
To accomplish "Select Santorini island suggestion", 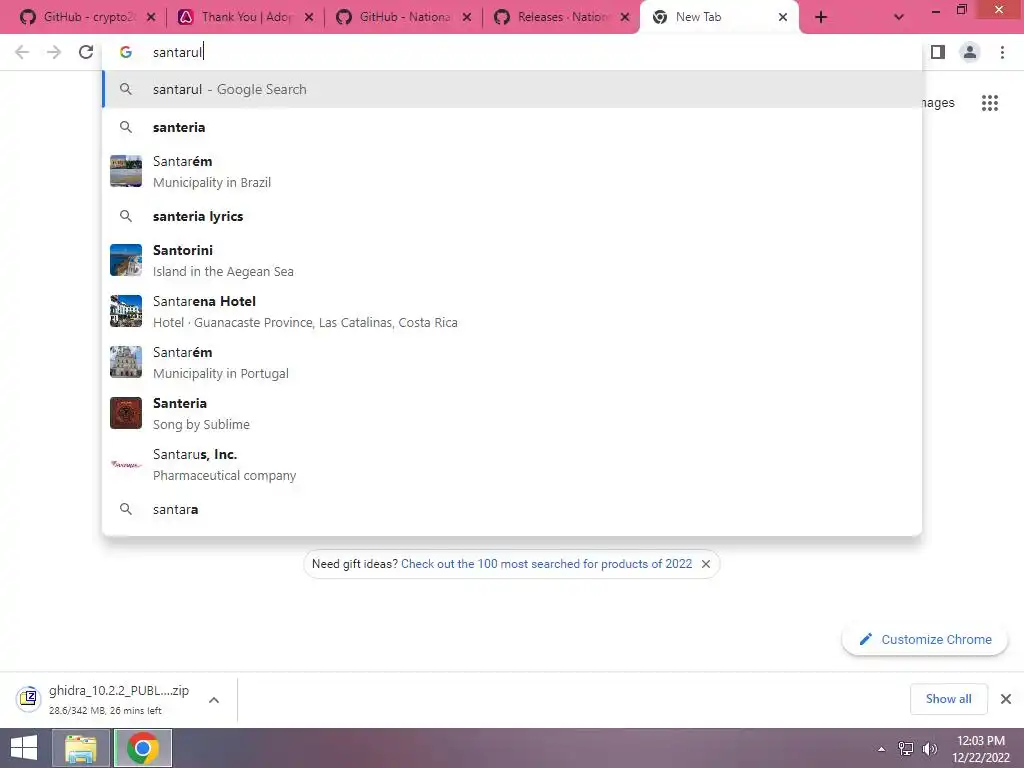I will pyautogui.click(x=513, y=260).
